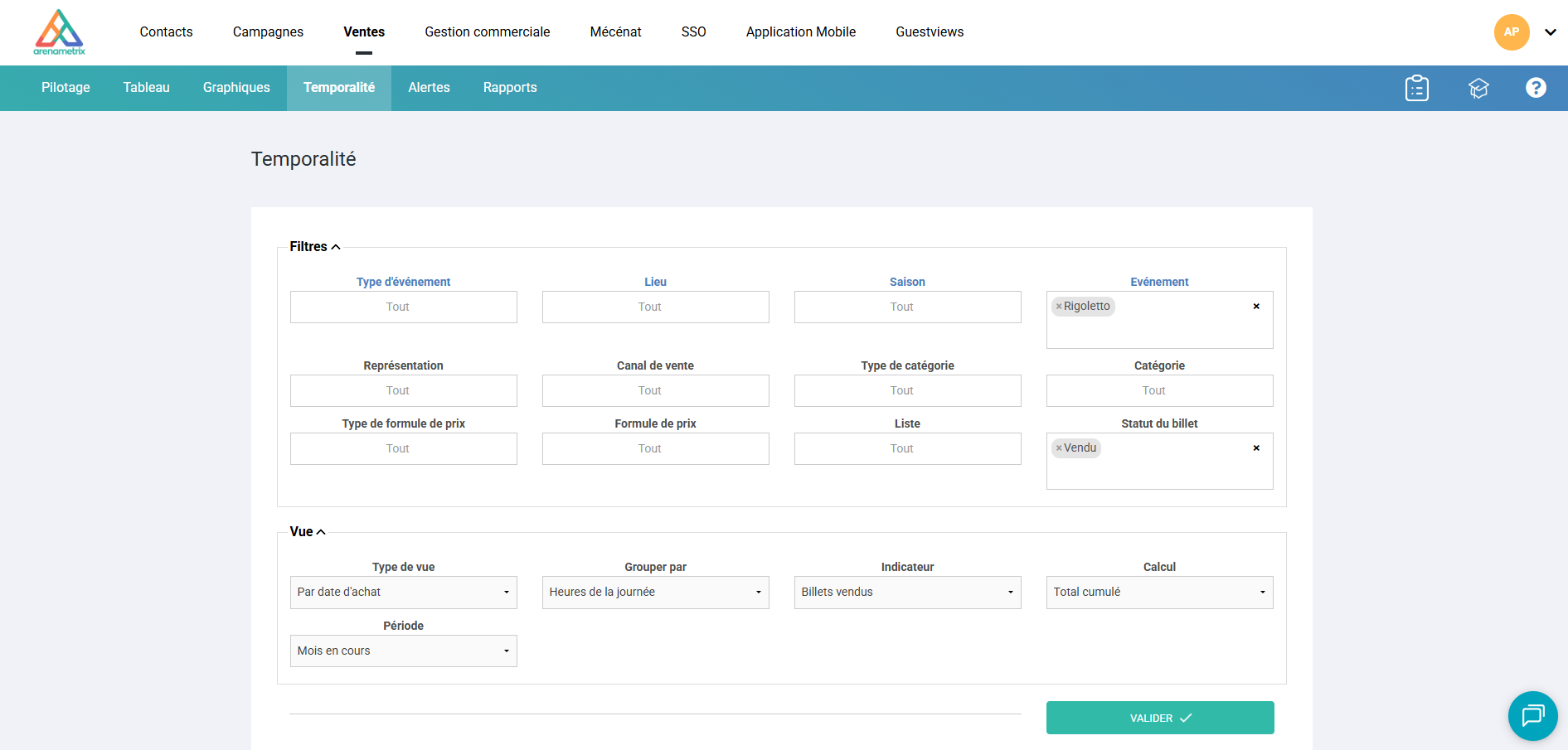Remove the Rigoletto tag from Evénement

pos(1059,307)
